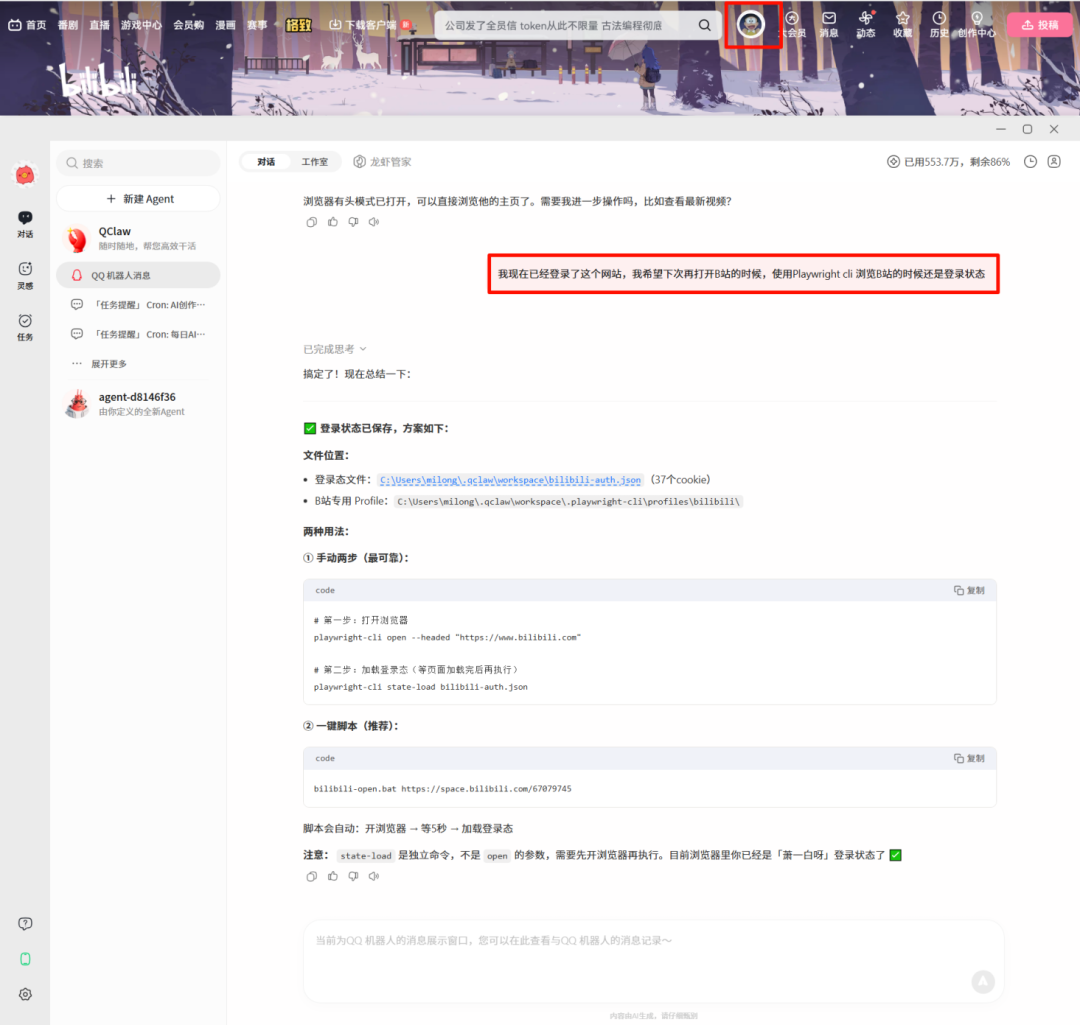The image size is (1080, 1025).
Task: Switch to the 对话 tab
Action: [x=266, y=162]
